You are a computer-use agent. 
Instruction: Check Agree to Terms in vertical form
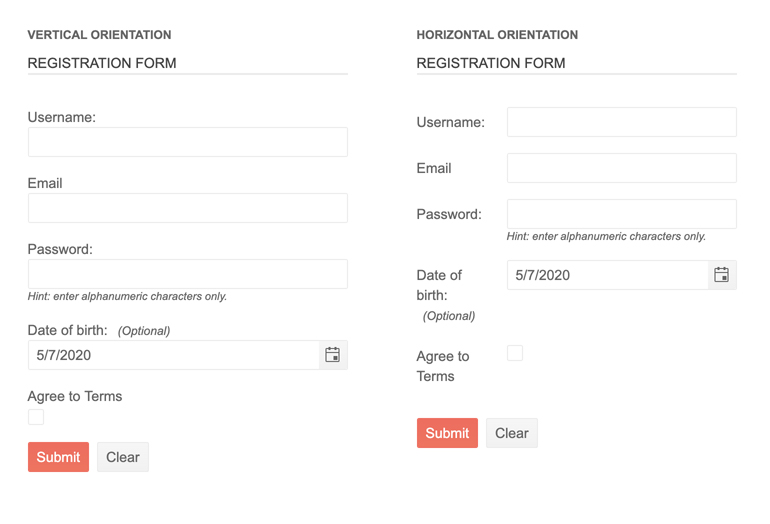click(x=36, y=417)
